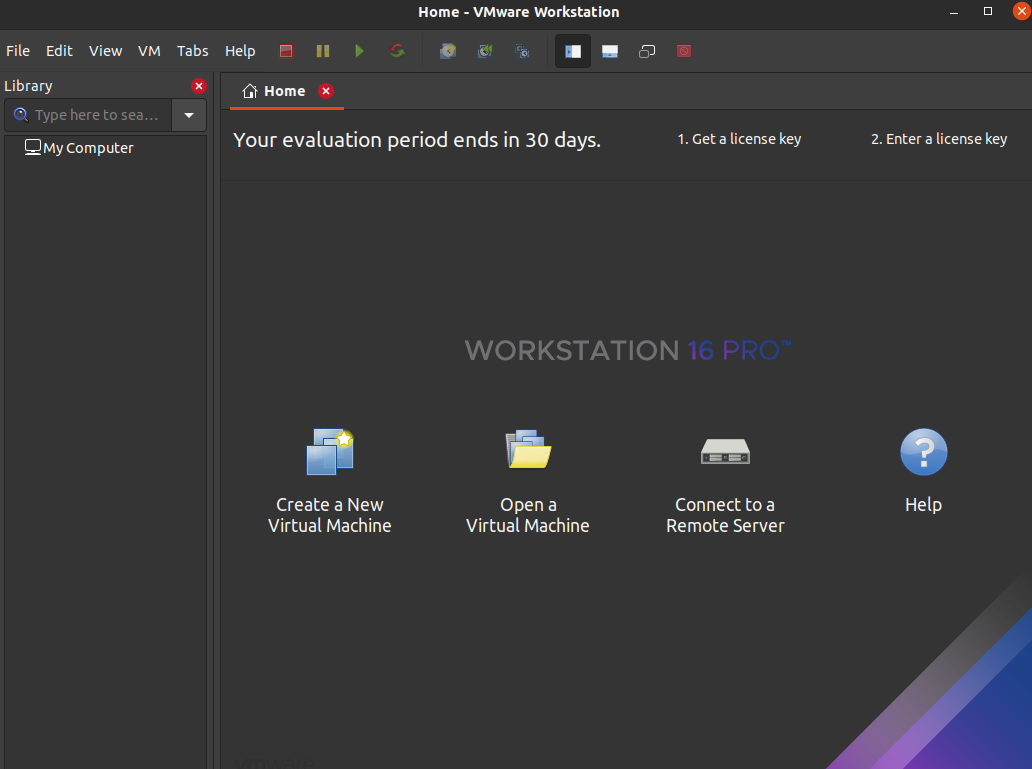This screenshot has height=769, width=1032.
Task: Click the Enter a license key link
Action: tap(939, 139)
